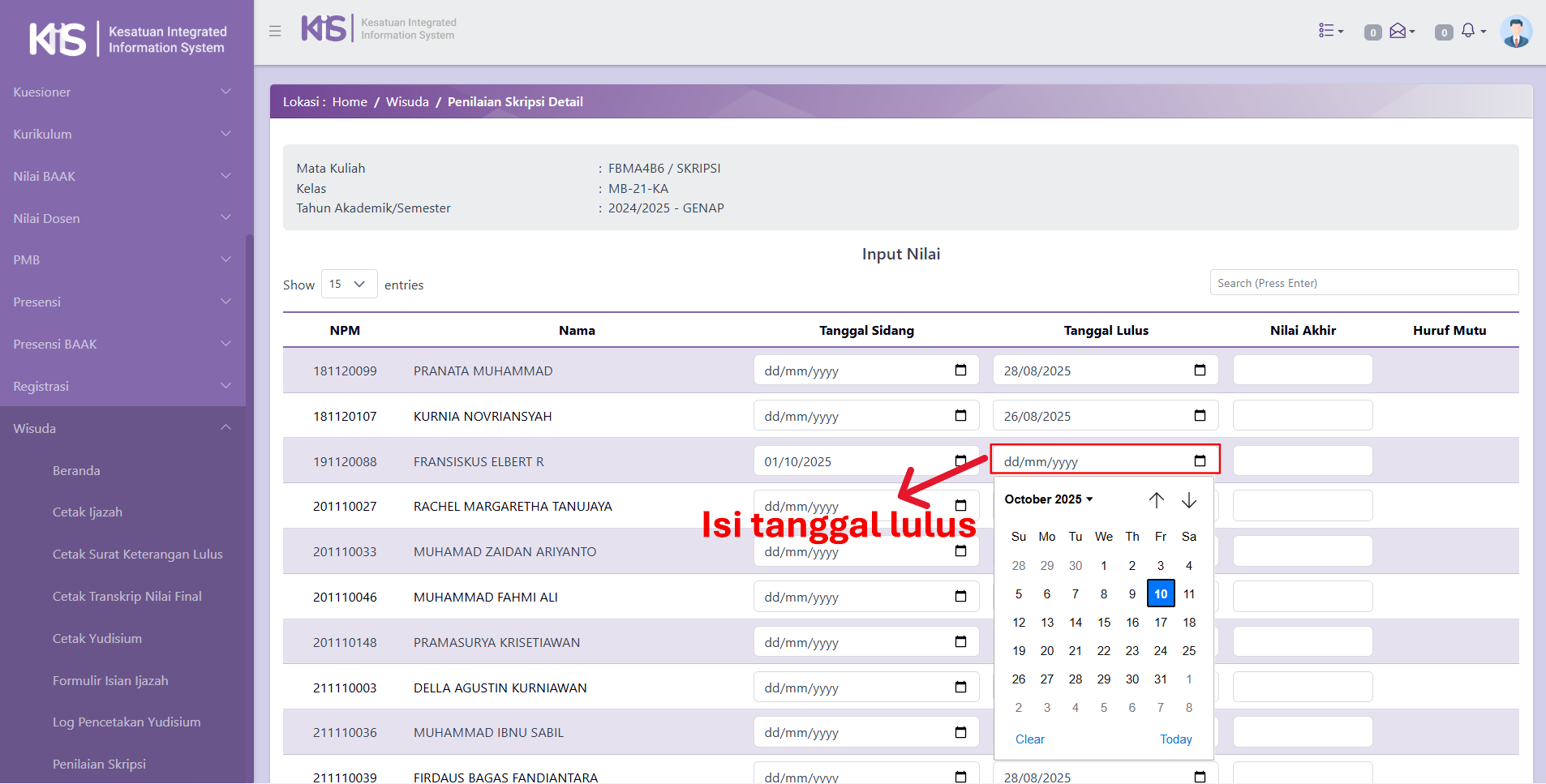Click next month down arrow in calendar
The height and width of the screenshot is (784, 1546).
[1188, 500]
